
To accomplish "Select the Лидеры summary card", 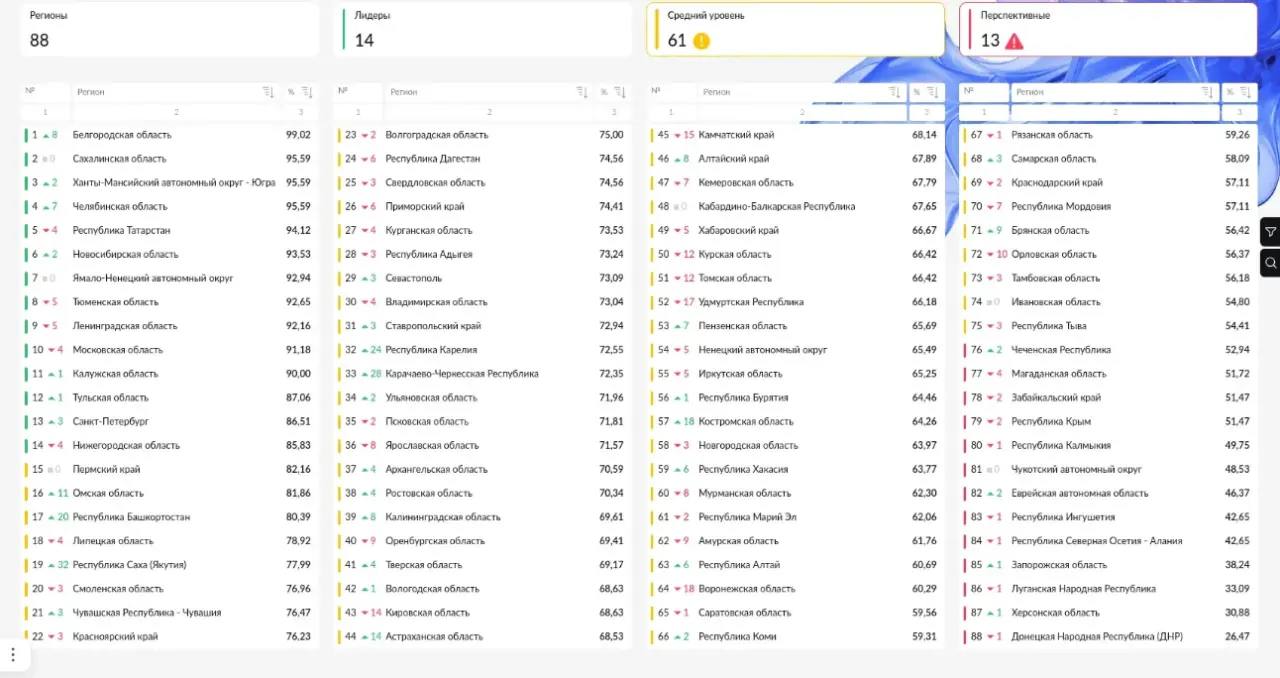I will [x=482, y=29].
